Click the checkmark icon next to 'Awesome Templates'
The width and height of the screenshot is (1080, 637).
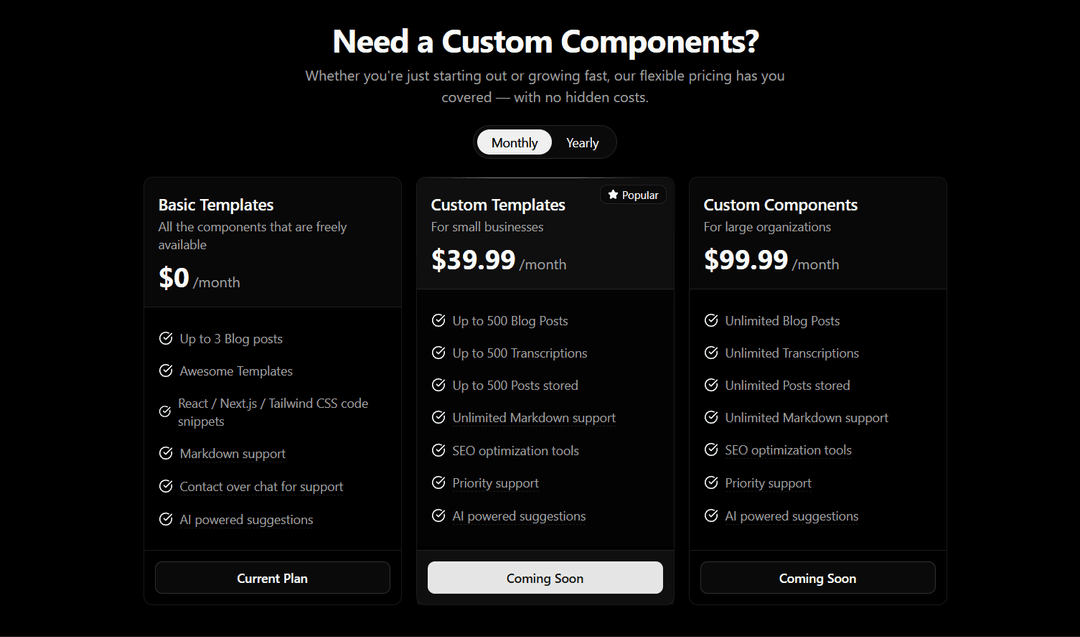(165, 371)
